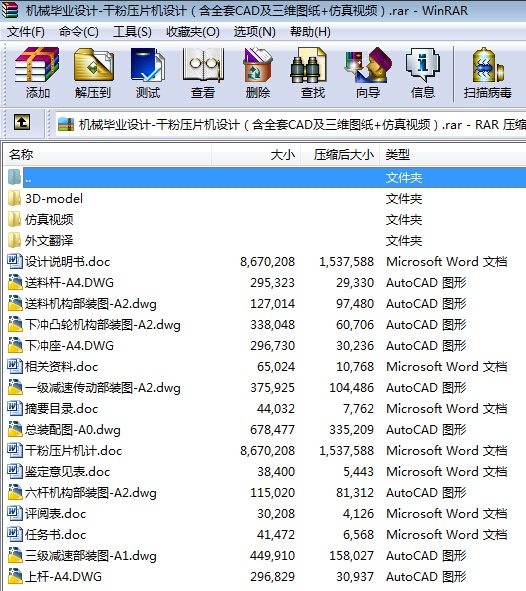Select the 摘要目录.doc file

point(61,409)
